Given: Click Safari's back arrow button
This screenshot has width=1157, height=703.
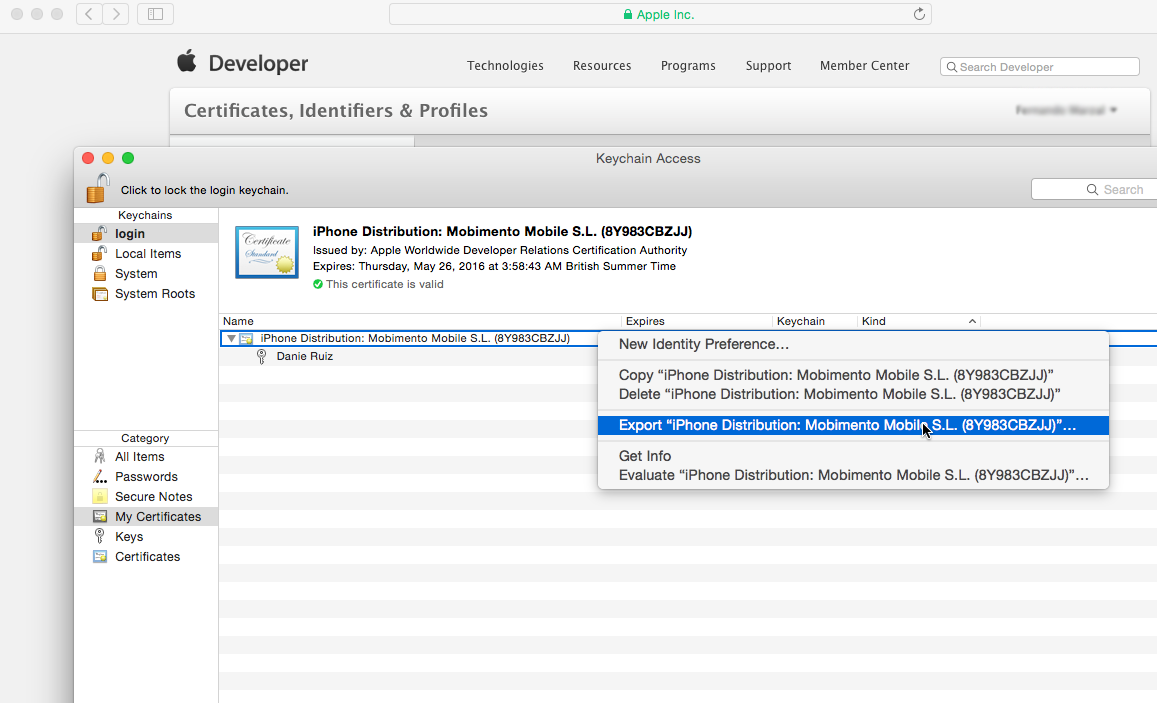Looking at the screenshot, I should pyautogui.click(x=89, y=14).
